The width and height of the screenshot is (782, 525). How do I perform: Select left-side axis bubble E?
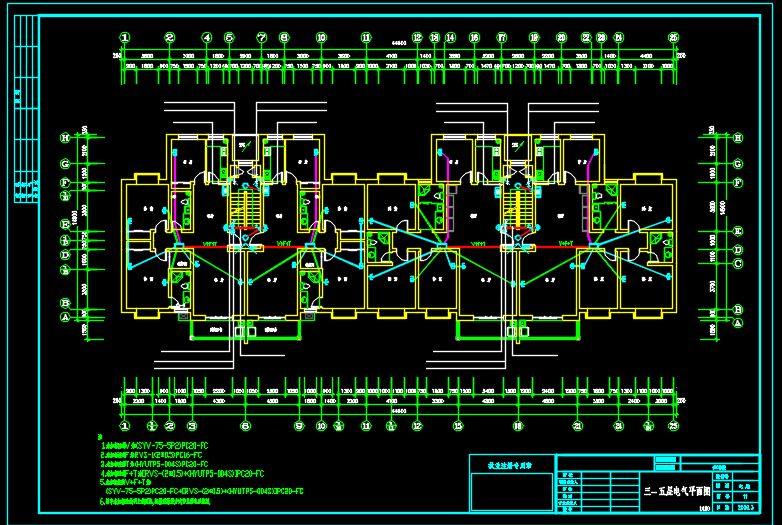[x=65, y=224]
